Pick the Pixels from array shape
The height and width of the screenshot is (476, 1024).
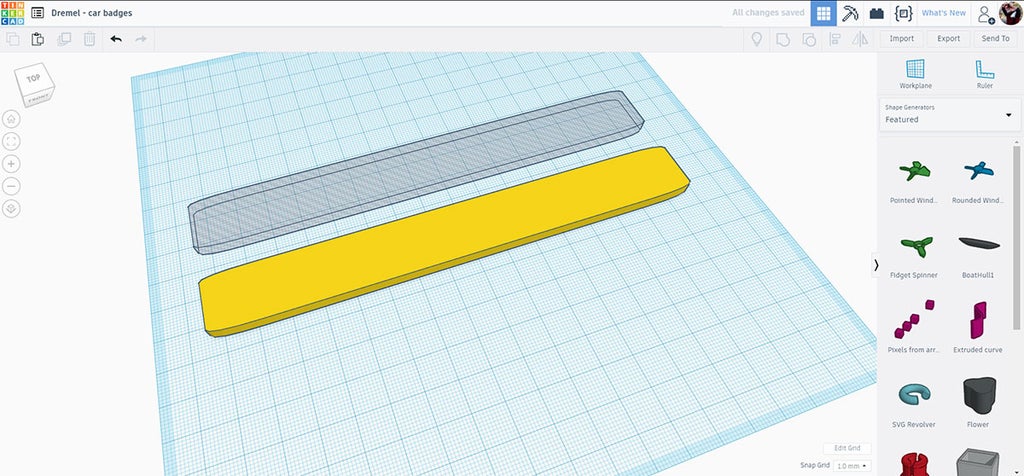(x=915, y=328)
